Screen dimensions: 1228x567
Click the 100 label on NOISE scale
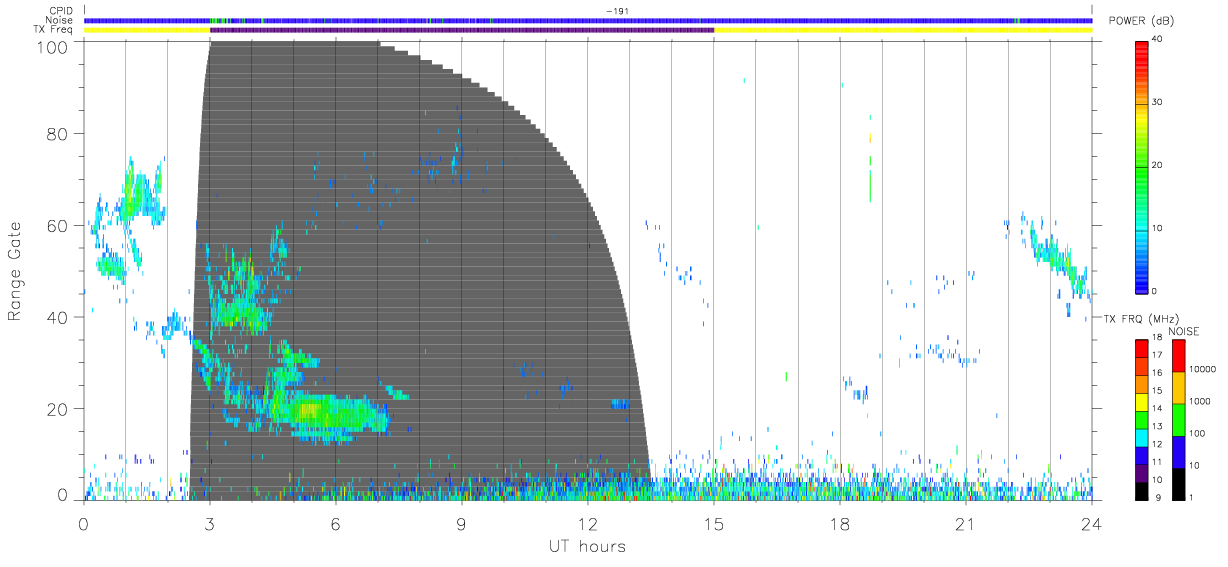(x=1197, y=434)
